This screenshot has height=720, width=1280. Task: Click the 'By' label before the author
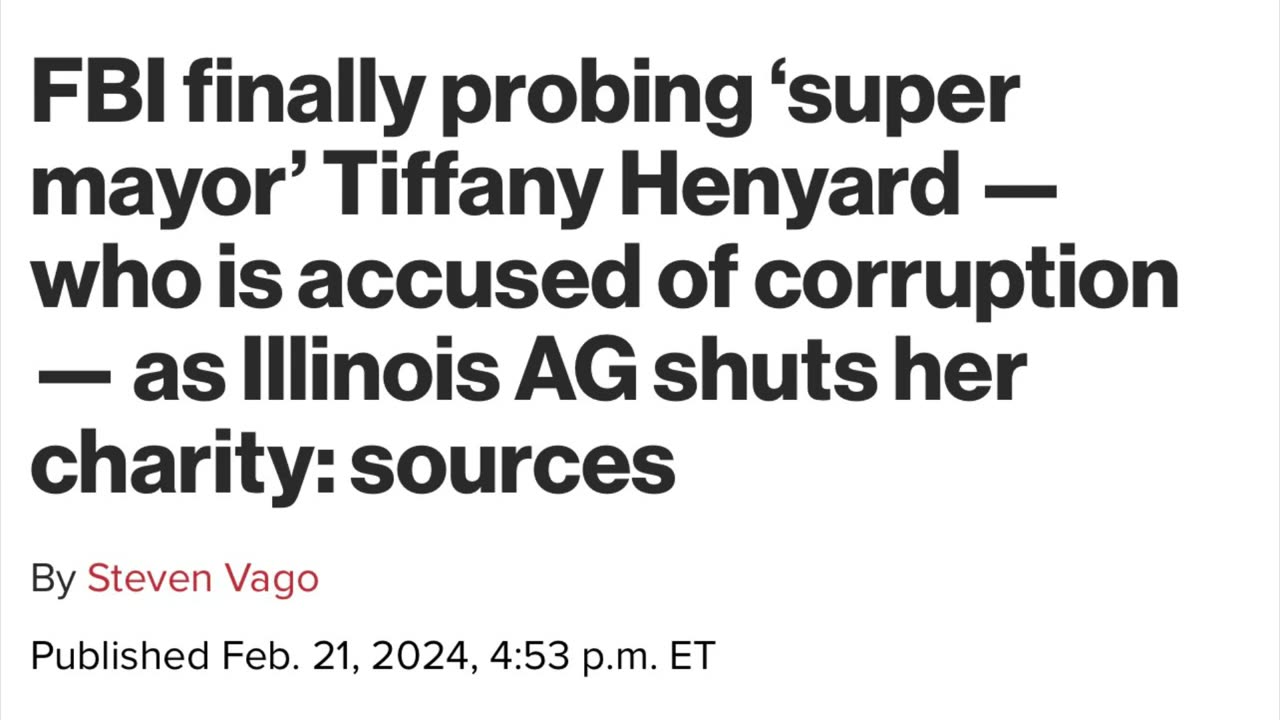pos(53,579)
